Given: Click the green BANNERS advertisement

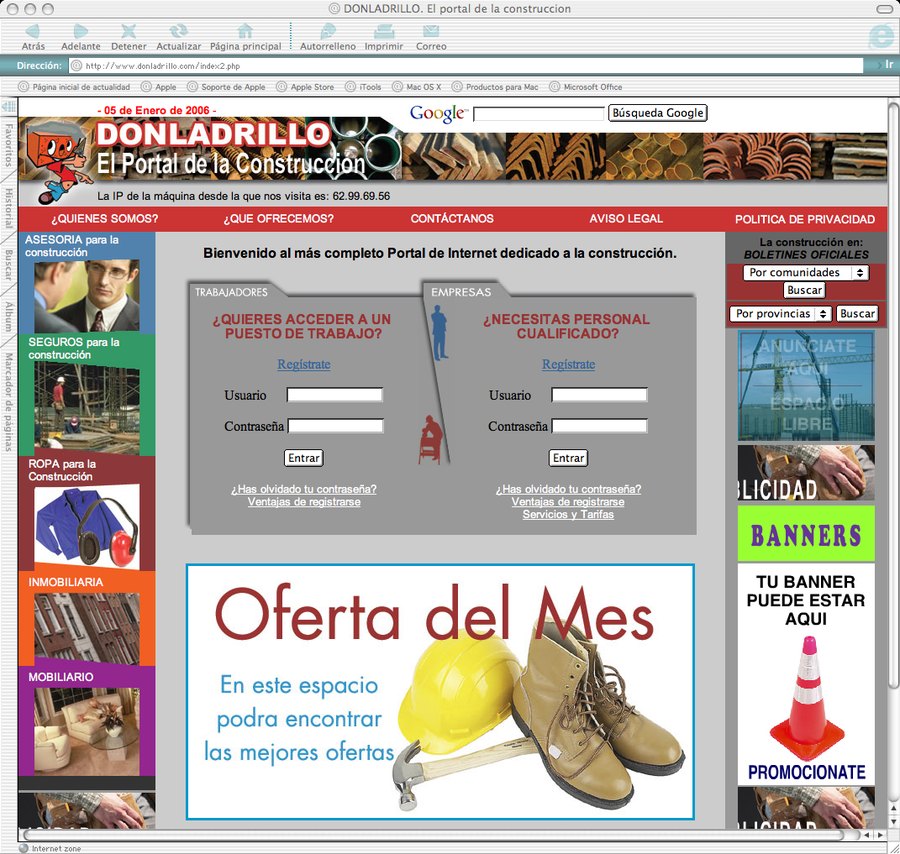Looking at the screenshot, I should coord(806,534).
